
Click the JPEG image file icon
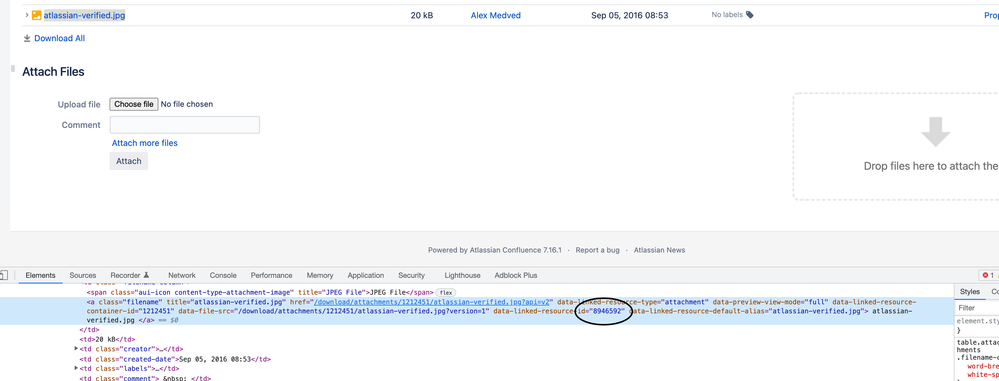point(36,15)
